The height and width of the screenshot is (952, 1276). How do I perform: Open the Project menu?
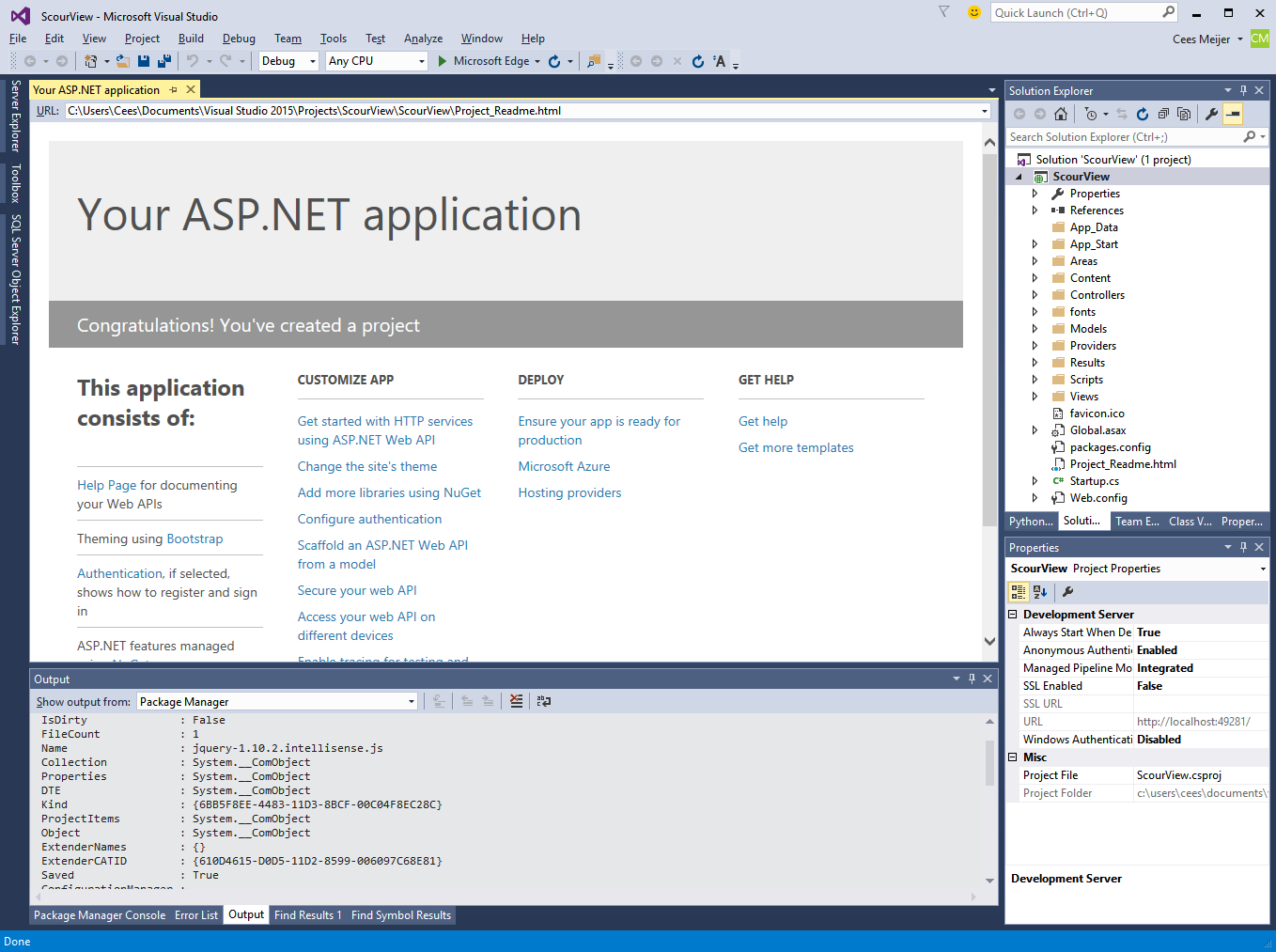pos(142,39)
